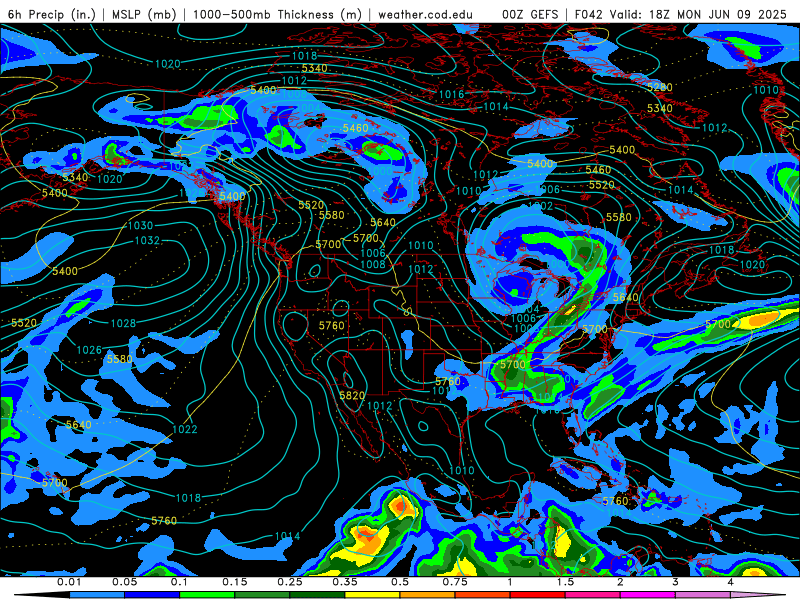Click '1000-500mb Thickness (m)' header text
Image resolution: width=800 pixels, height=600 pixels.
tap(276, 14)
